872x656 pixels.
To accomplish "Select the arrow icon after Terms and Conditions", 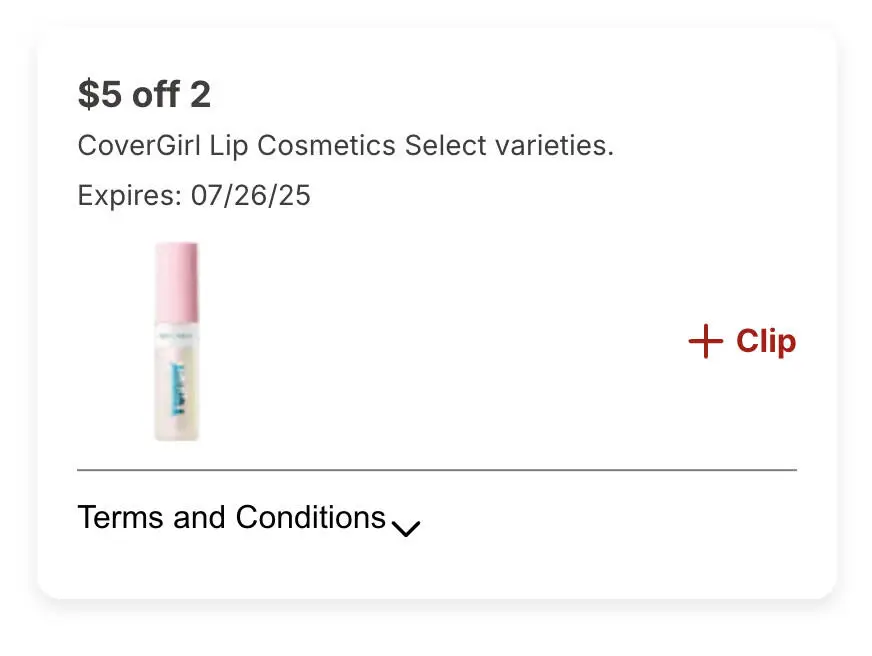I will pos(406,527).
